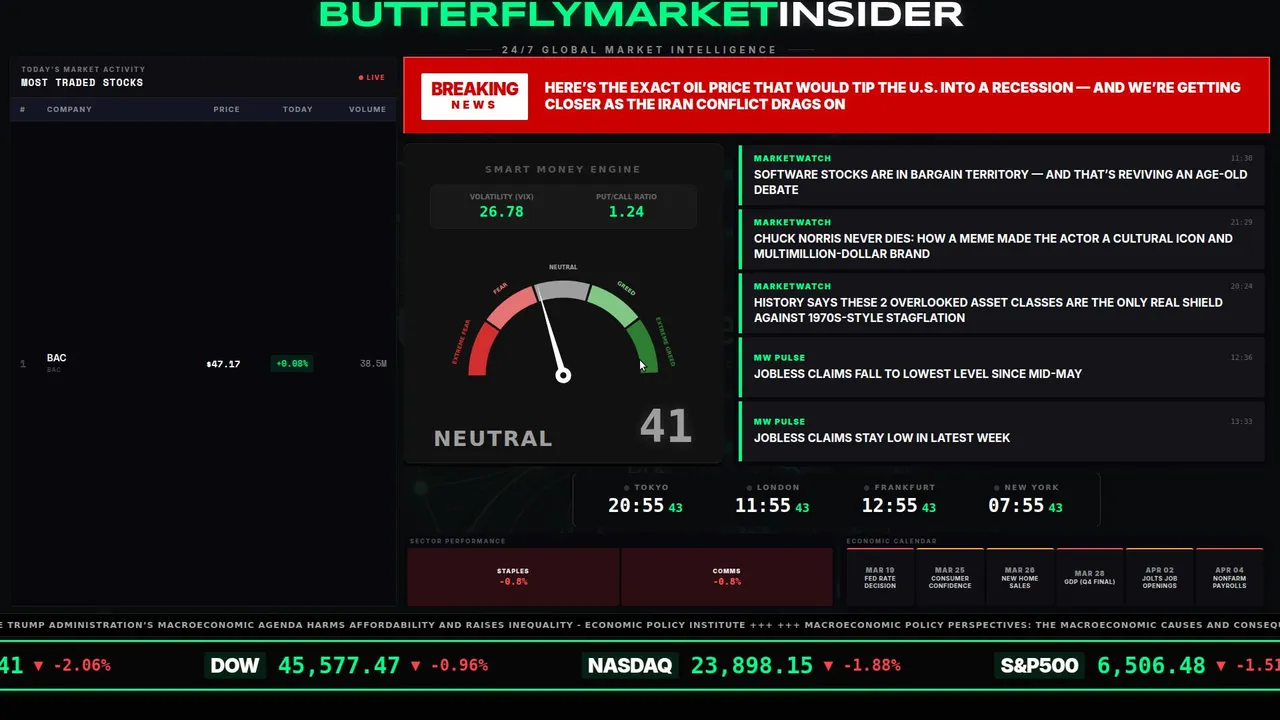Click the DOW label in the ticker
Screen dimensions: 1280x720
point(235,665)
